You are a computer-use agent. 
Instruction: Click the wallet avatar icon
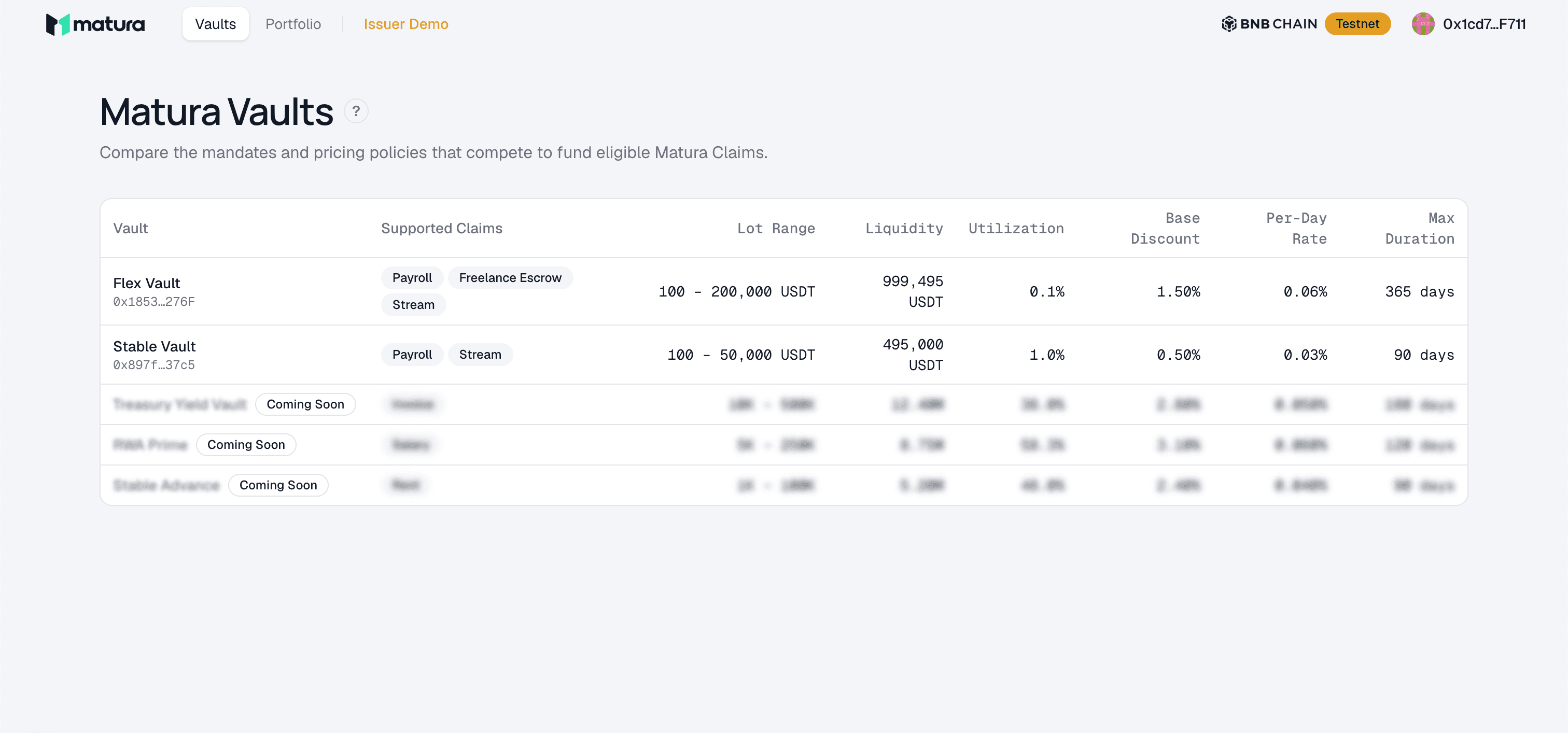(x=1423, y=24)
